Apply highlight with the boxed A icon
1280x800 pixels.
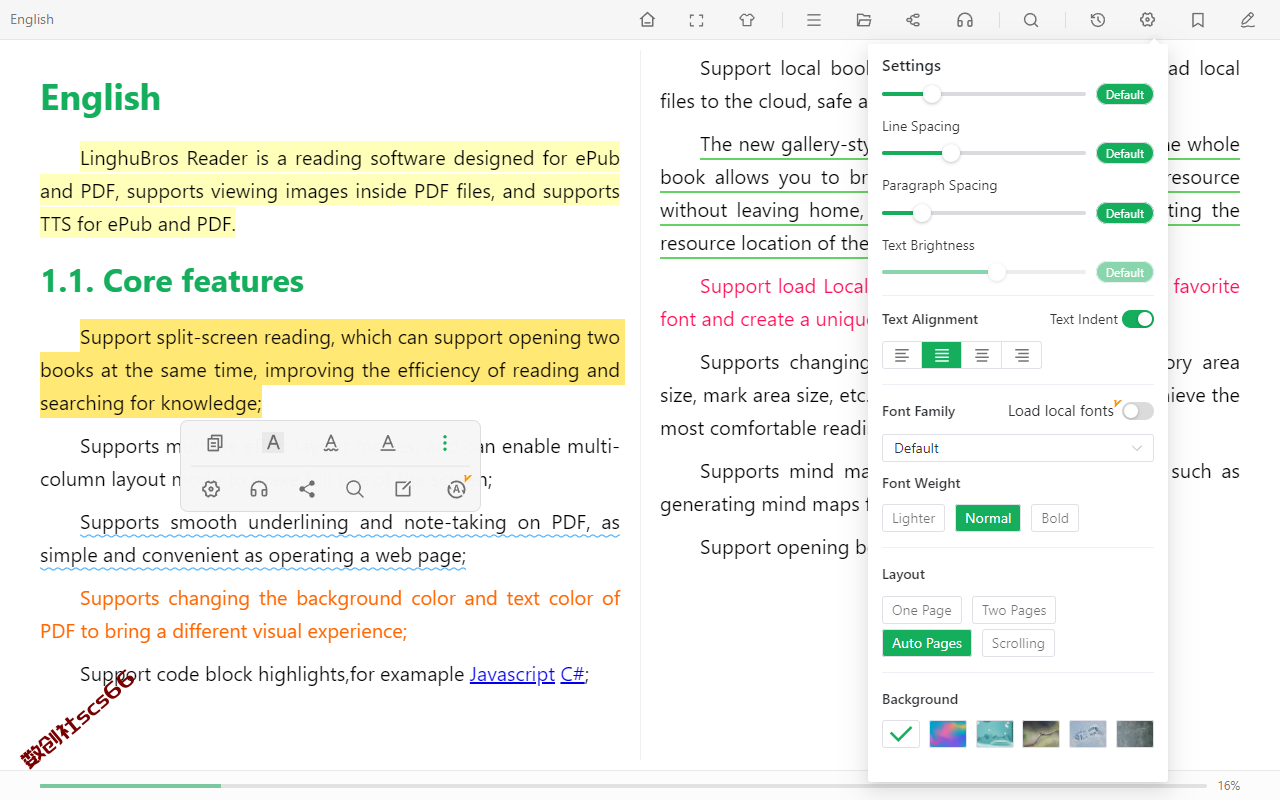(273, 443)
